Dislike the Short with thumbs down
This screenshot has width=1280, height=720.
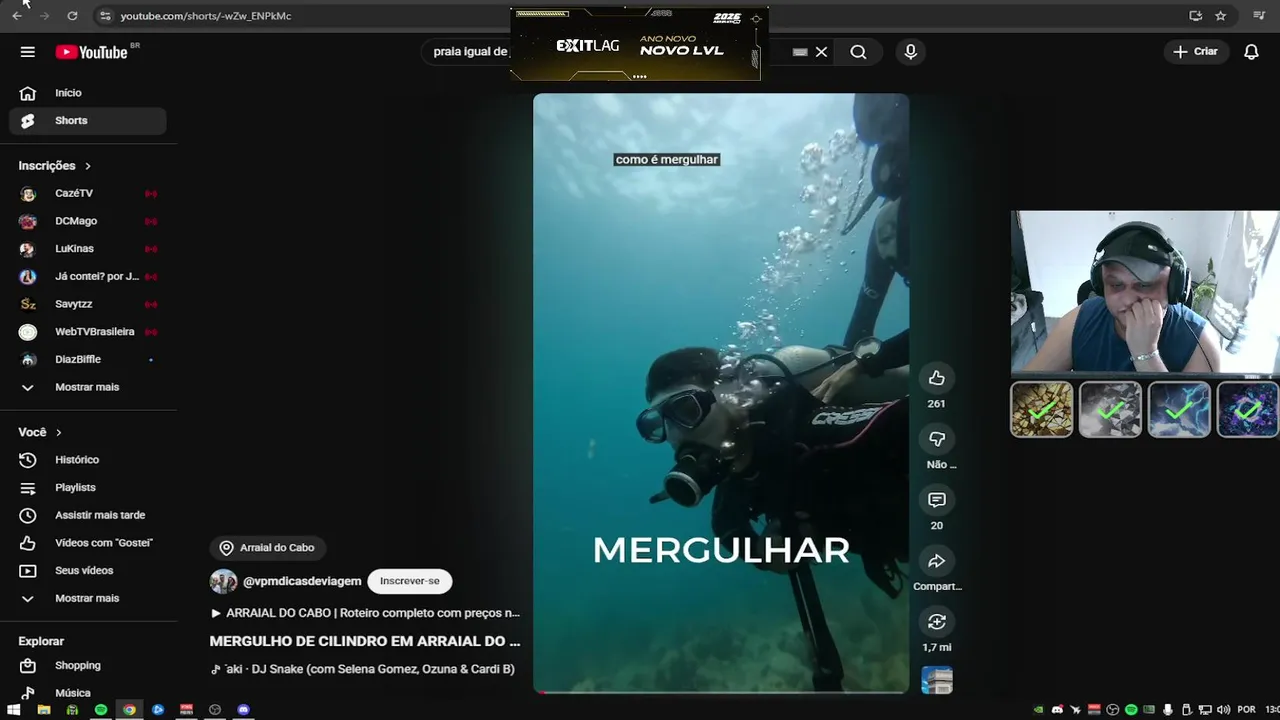click(936, 439)
